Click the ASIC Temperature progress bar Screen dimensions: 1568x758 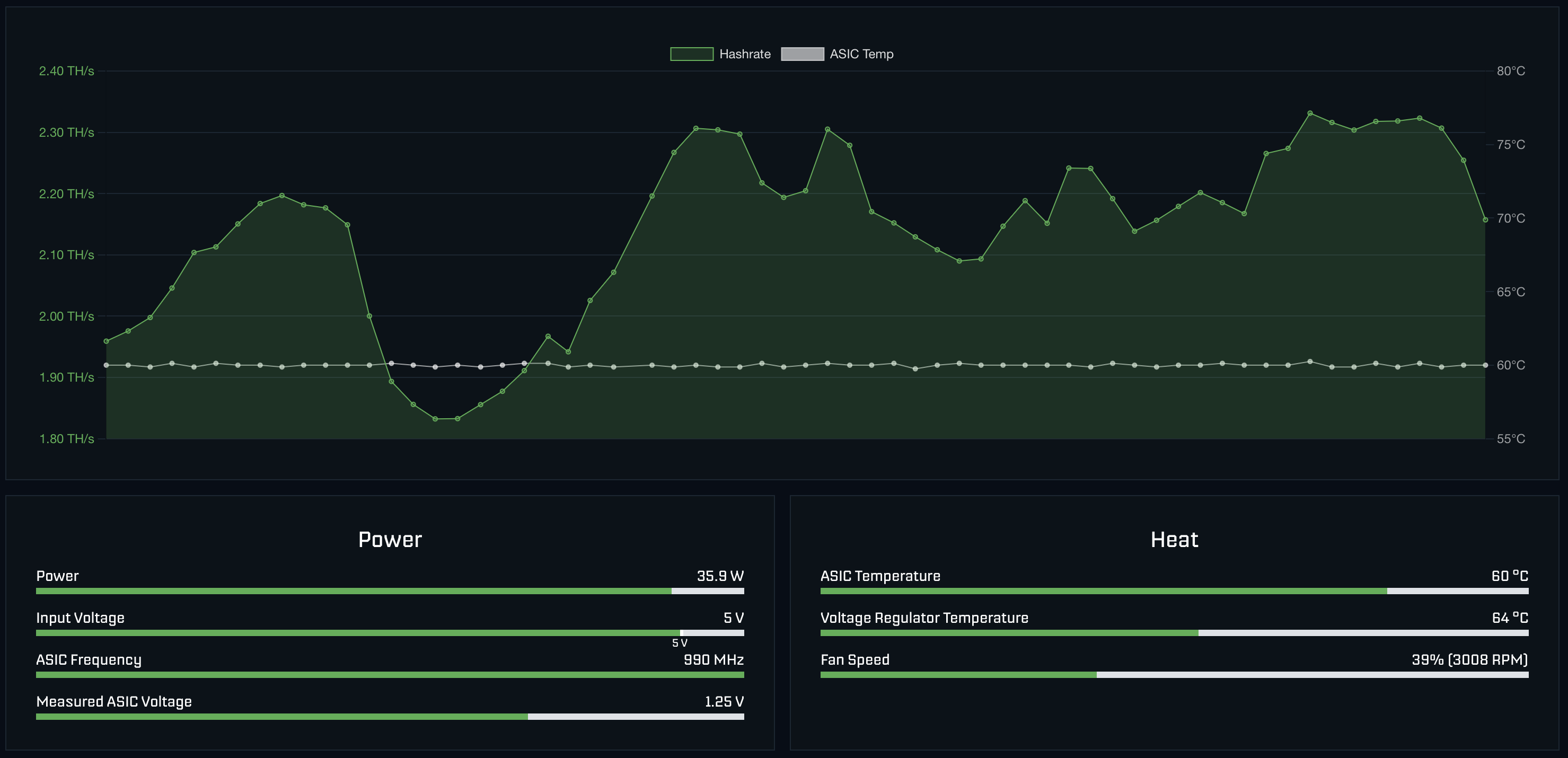[x=1174, y=591]
